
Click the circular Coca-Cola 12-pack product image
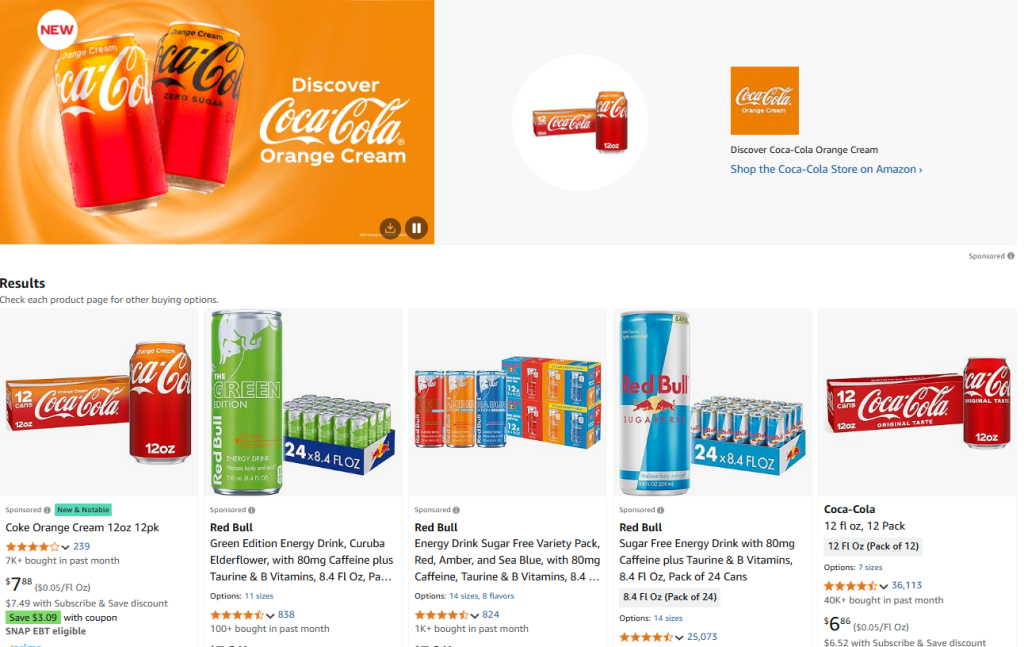click(580, 122)
